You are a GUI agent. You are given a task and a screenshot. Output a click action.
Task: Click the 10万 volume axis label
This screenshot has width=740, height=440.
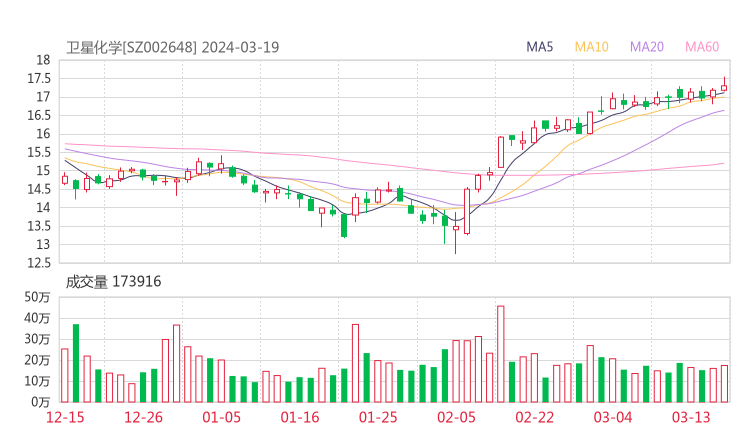pos(37,381)
